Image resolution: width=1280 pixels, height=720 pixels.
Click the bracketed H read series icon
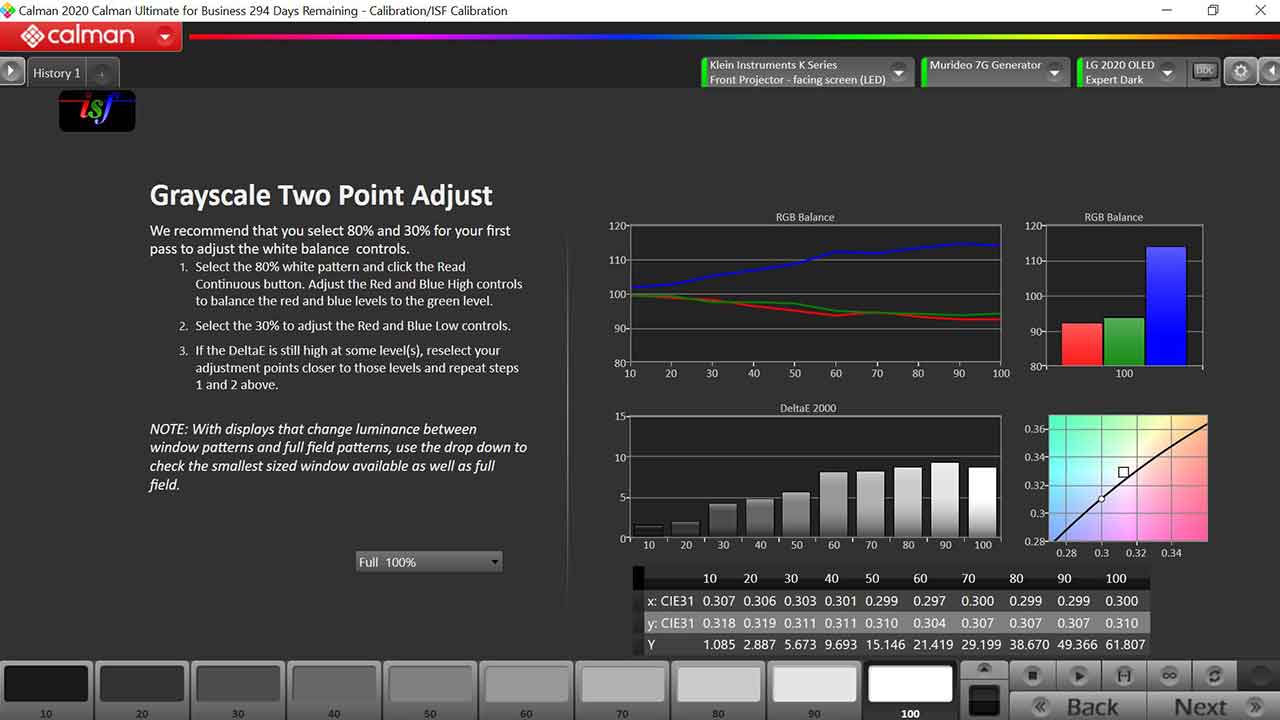tap(1124, 676)
